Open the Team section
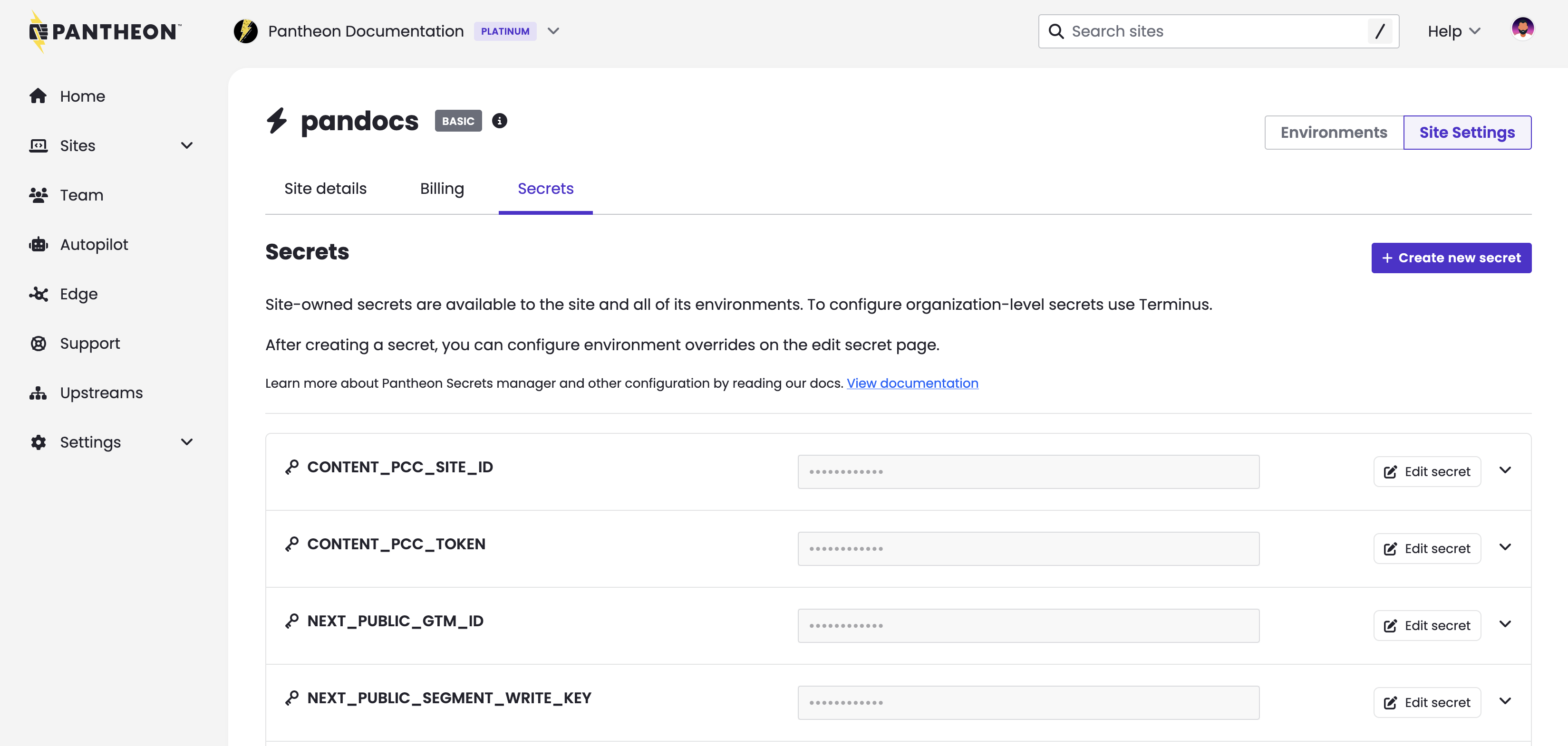 [x=81, y=195]
